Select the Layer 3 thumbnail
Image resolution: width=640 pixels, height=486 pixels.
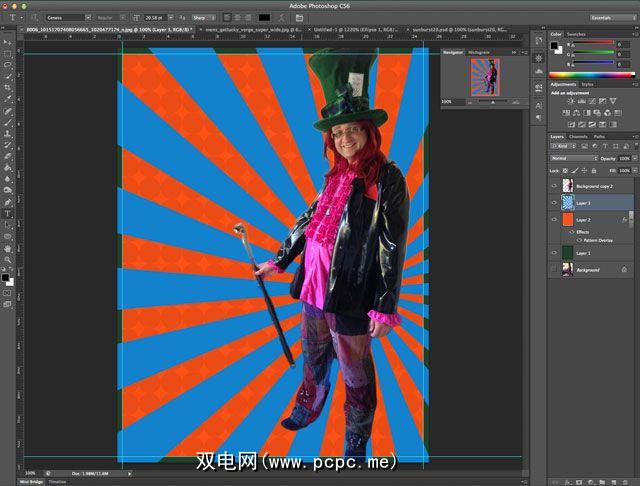pos(567,202)
